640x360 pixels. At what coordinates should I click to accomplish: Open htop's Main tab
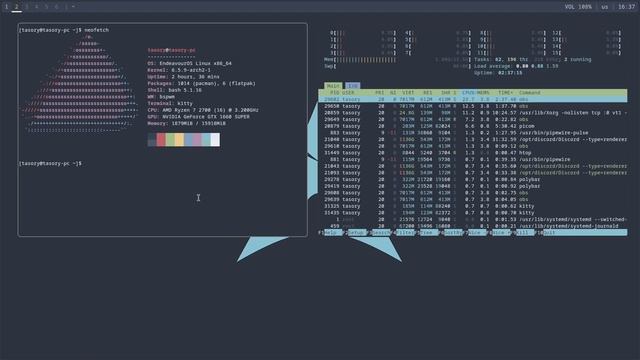click(x=333, y=86)
